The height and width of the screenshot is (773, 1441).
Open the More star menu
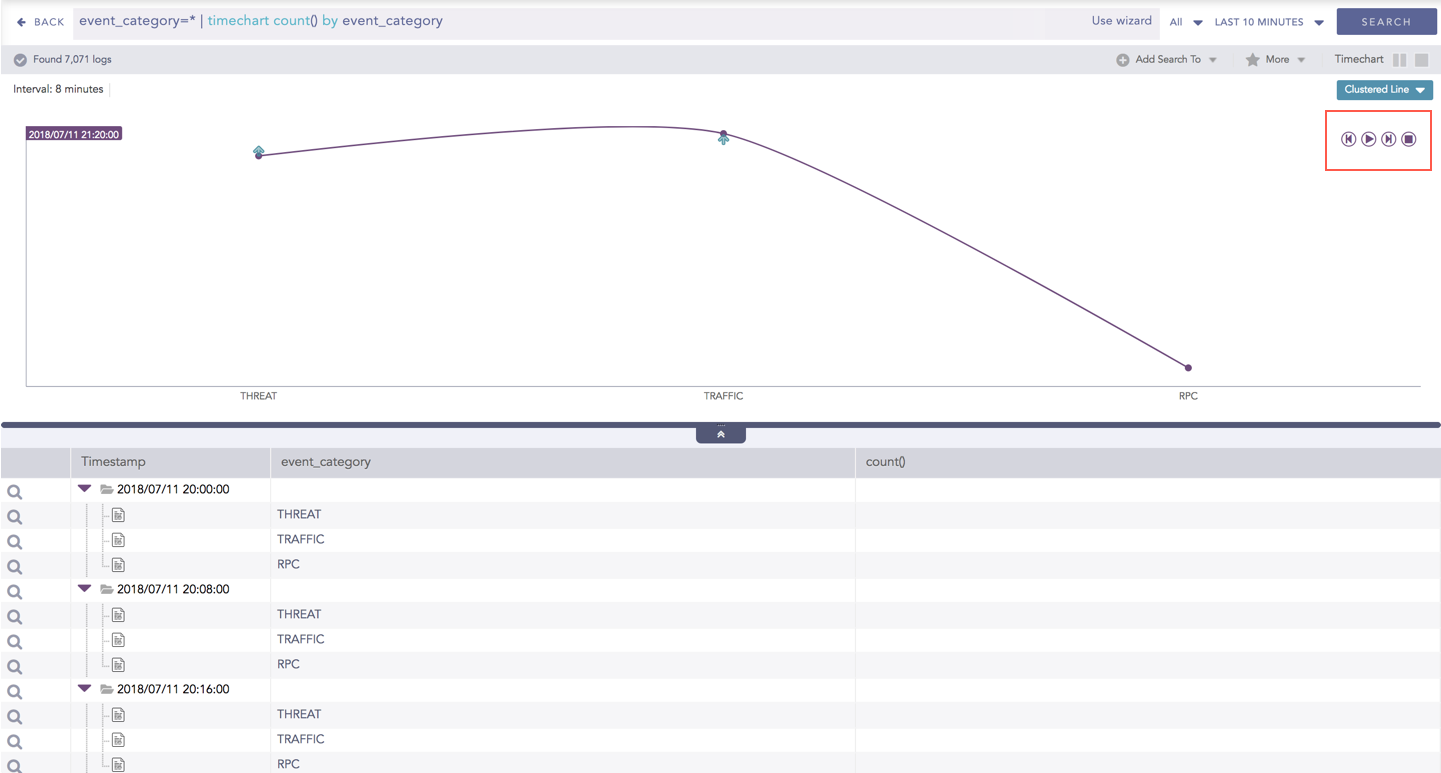click(1276, 60)
